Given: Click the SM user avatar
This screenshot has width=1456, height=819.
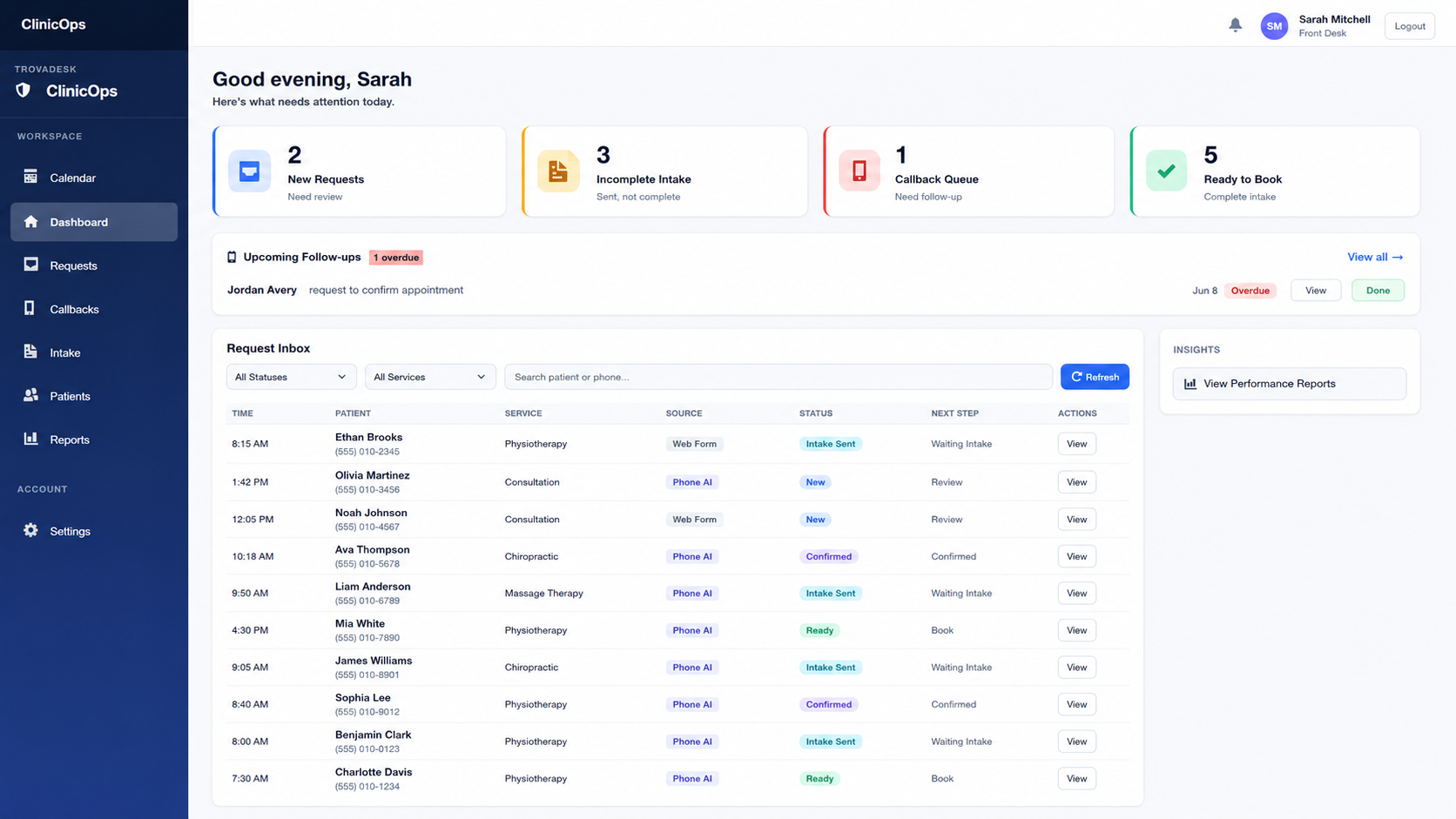Looking at the screenshot, I should tap(1274, 26).
